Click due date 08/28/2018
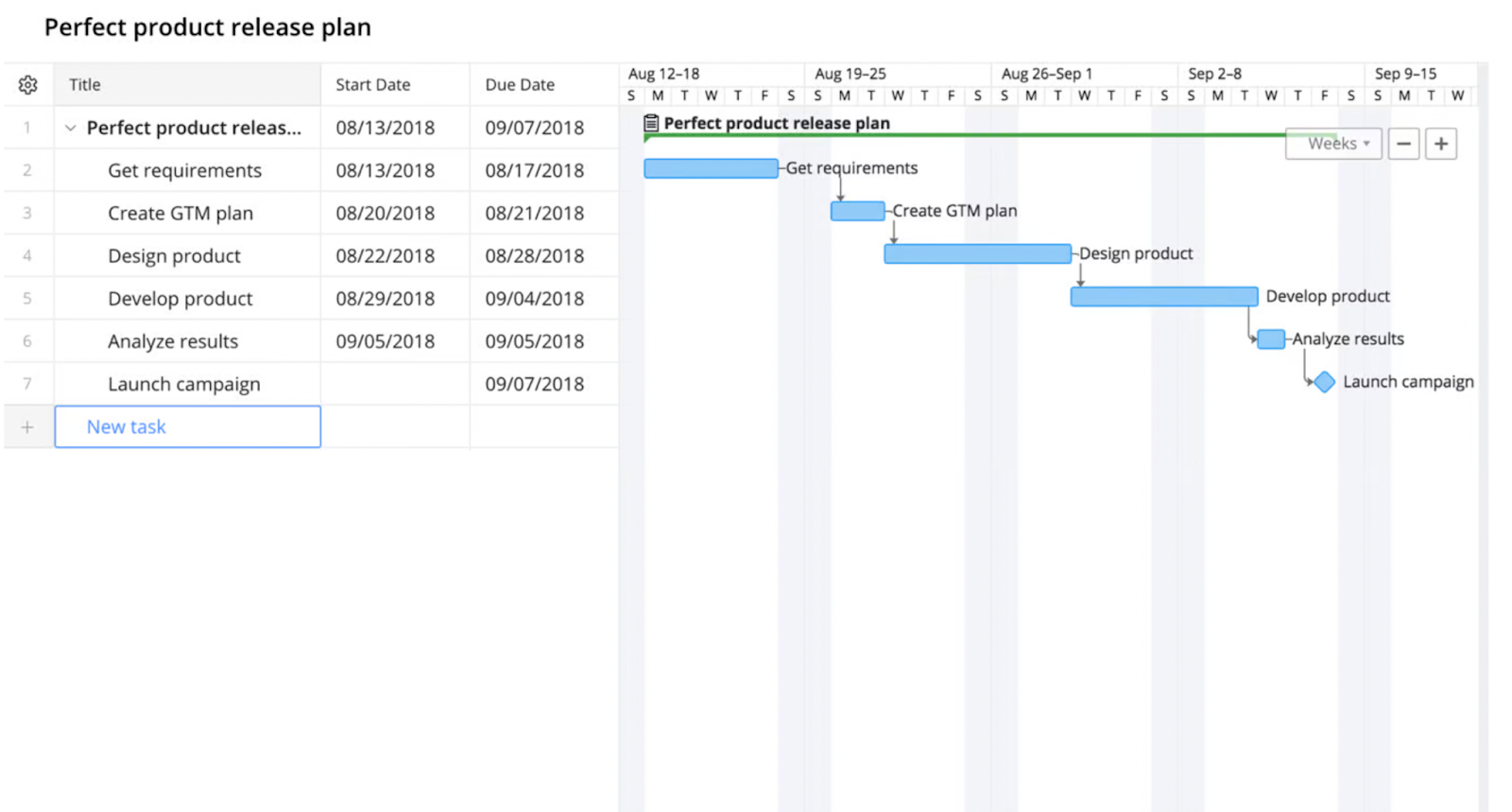The width and height of the screenshot is (1512, 812). pyautogui.click(x=535, y=255)
